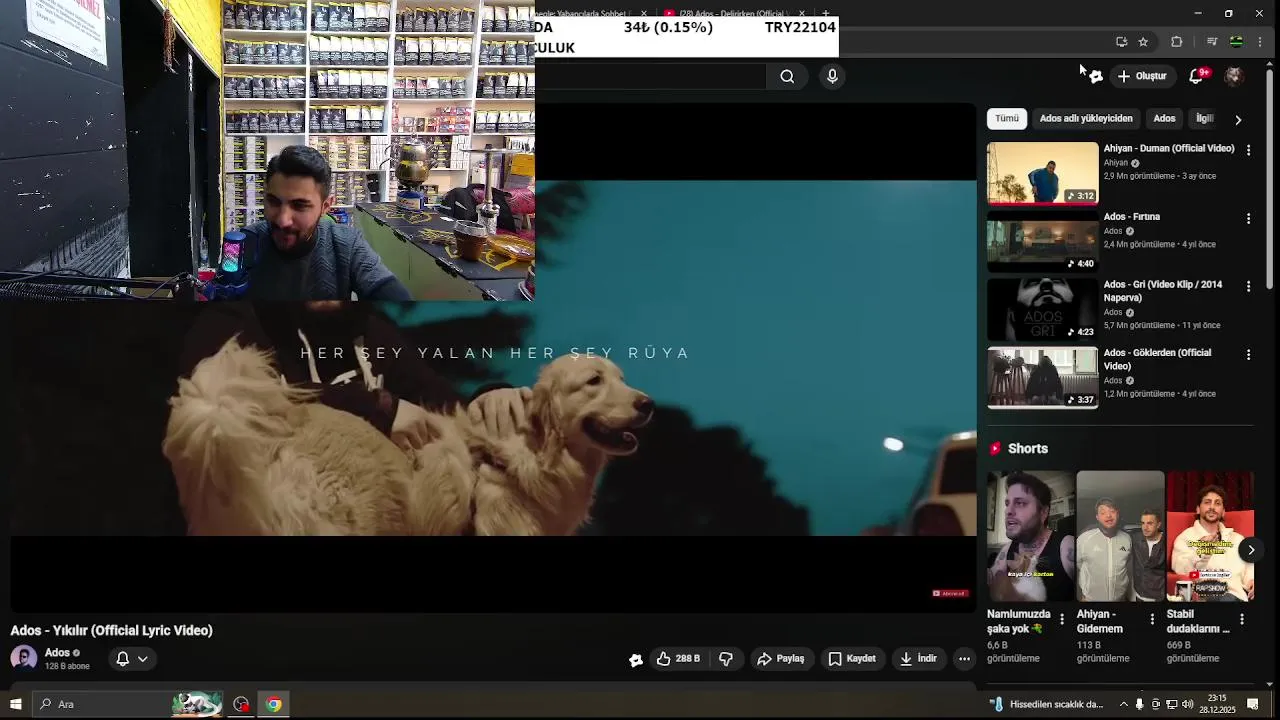
Task: Open Chrome extensions puzzle icon
Action: (1176, 42)
